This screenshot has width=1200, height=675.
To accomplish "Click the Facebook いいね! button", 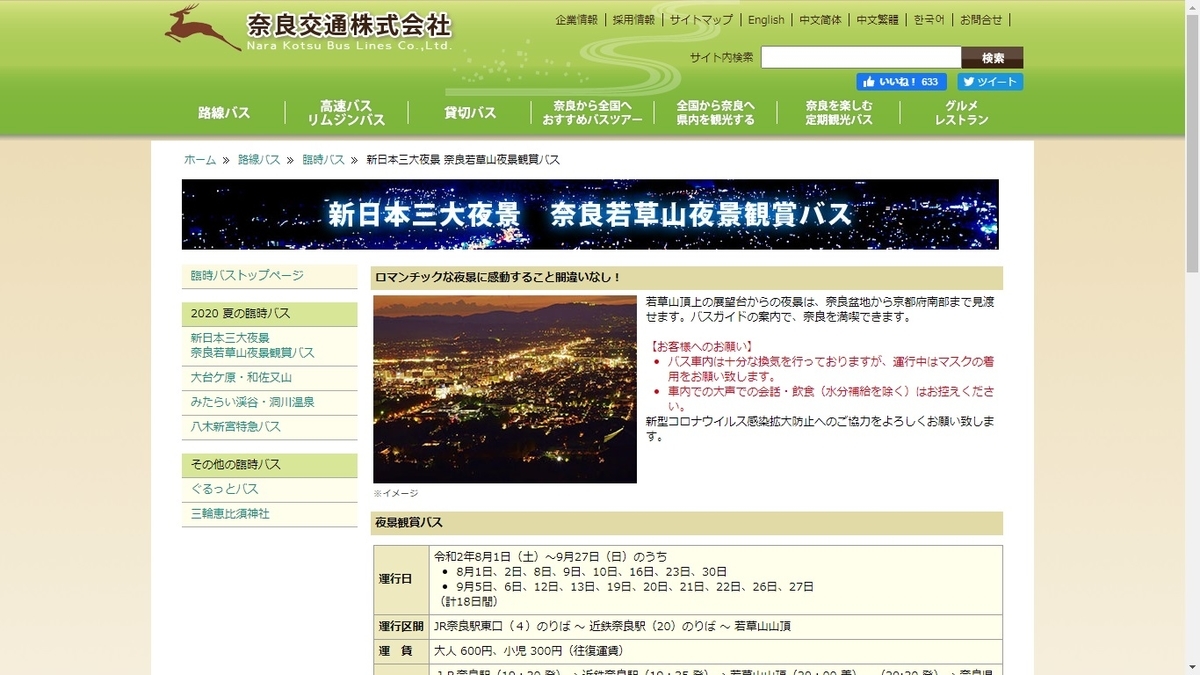I will (901, 82).
